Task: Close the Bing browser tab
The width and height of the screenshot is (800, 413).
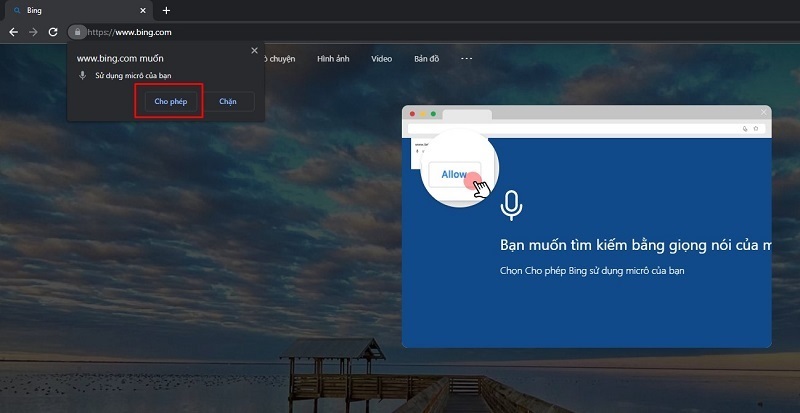Action: (x=143, y=10)
